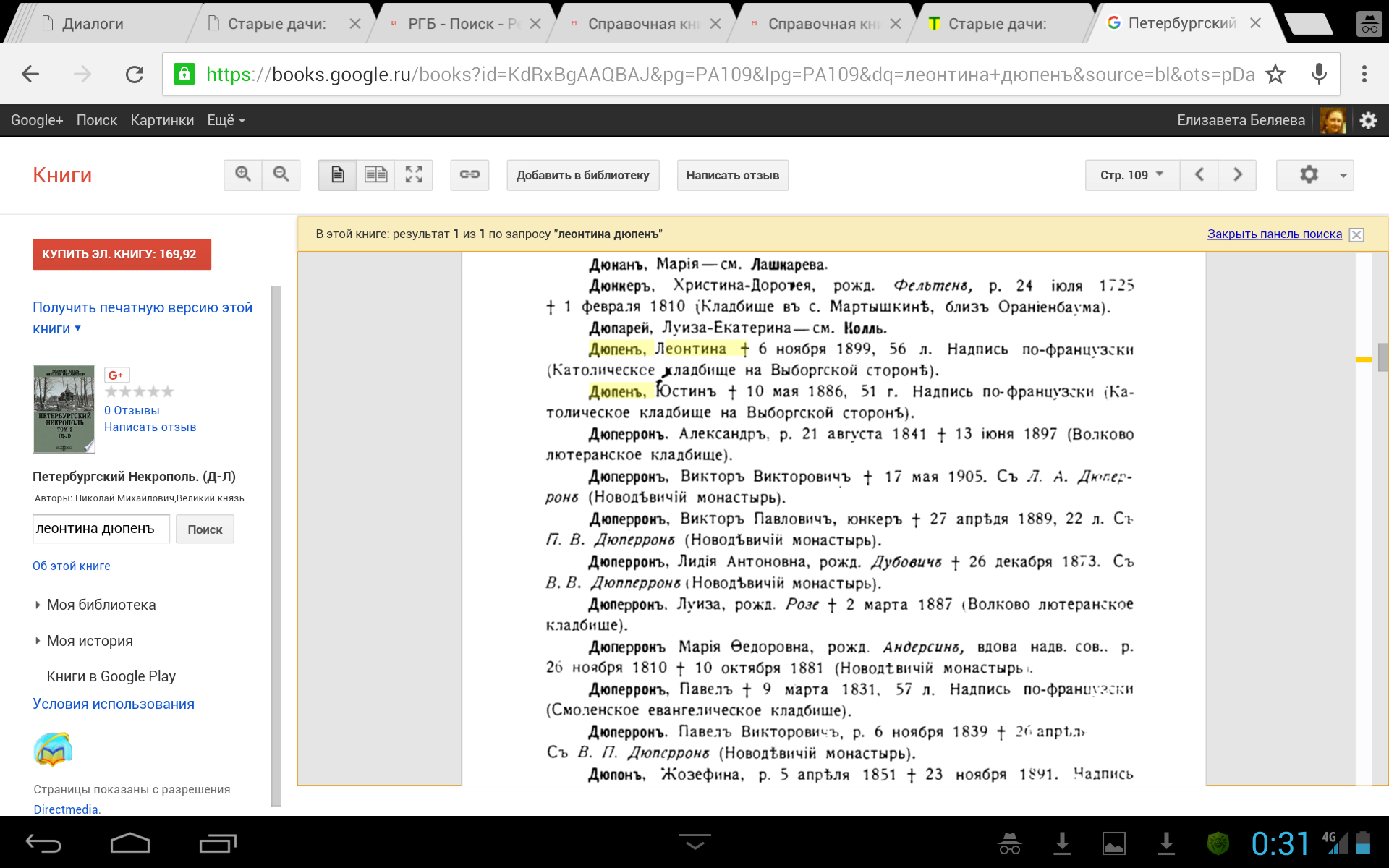Click the Закрыть панель поиска link
1389x868 pixels.
click(1274, 234)
